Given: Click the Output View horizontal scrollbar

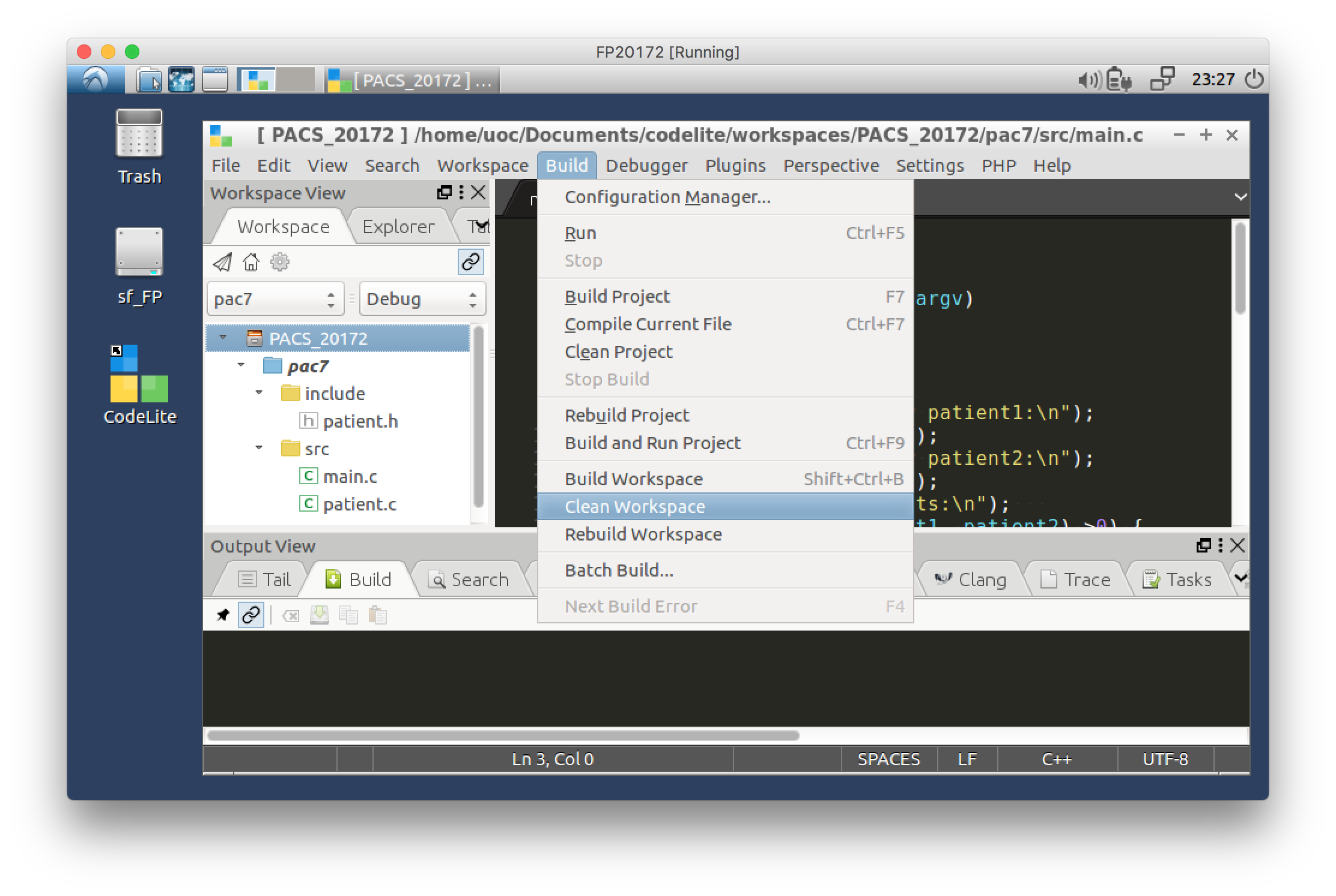Looking at the screenshot, I should (x=502, y=736).
